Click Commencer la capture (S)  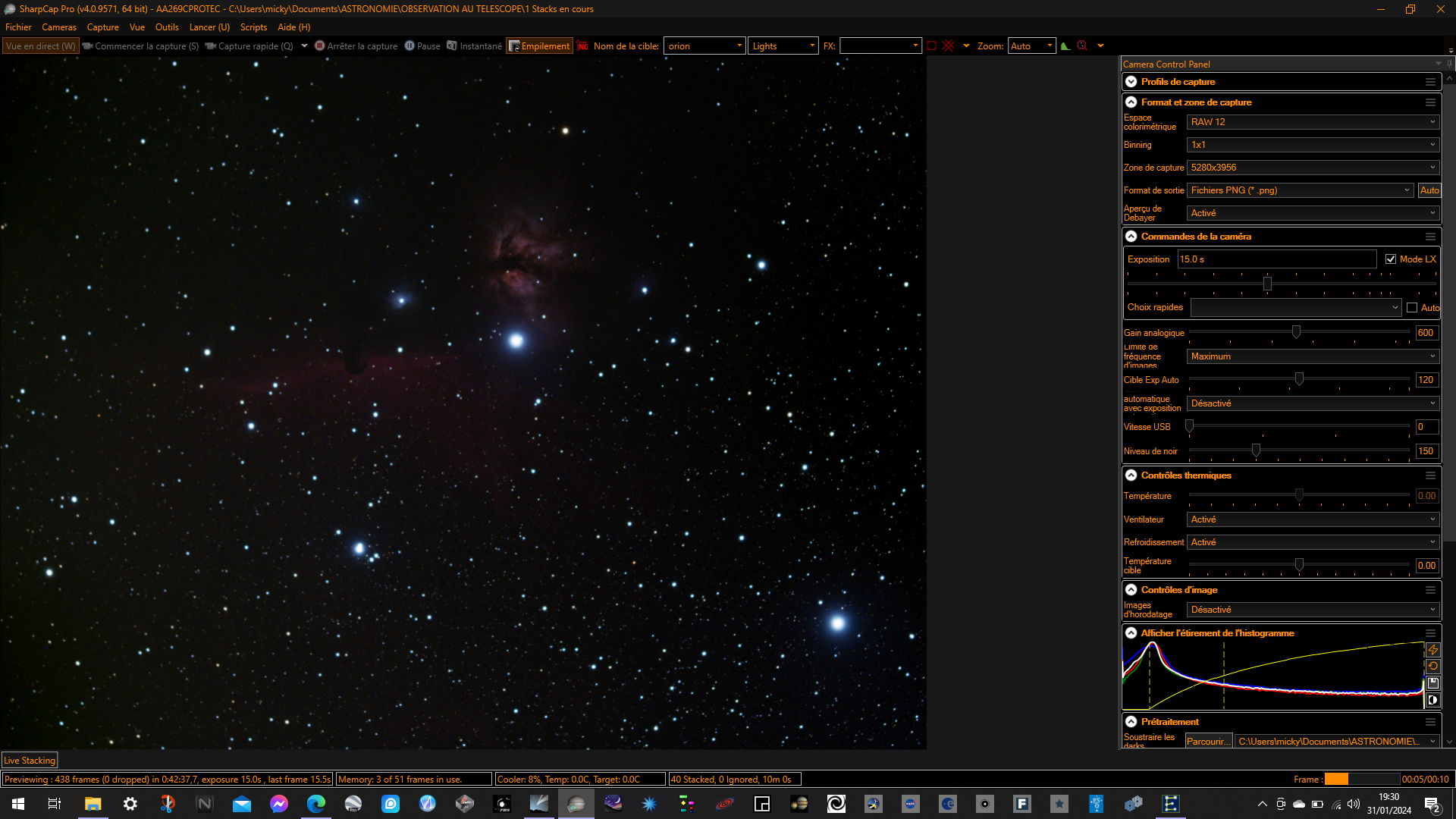[141, 46]
